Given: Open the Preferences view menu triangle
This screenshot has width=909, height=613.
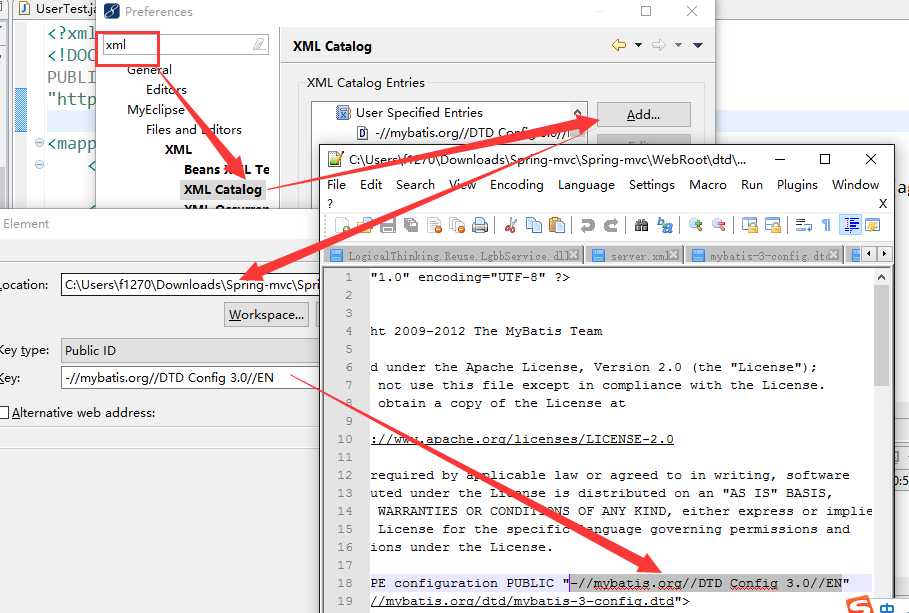Looking at the screenshot, I should pyautogui.click(x=698, y=45).
